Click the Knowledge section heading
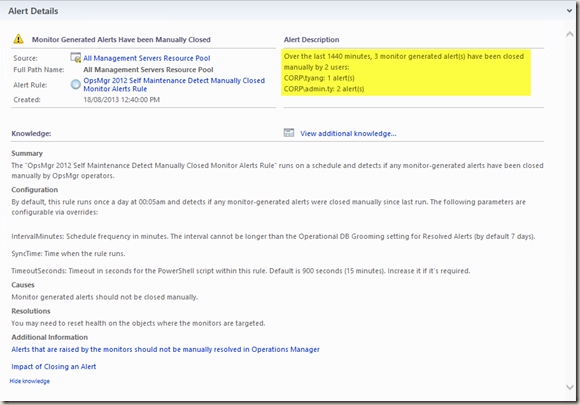This screenshot has height=405, width=580. tap(31, 134)
